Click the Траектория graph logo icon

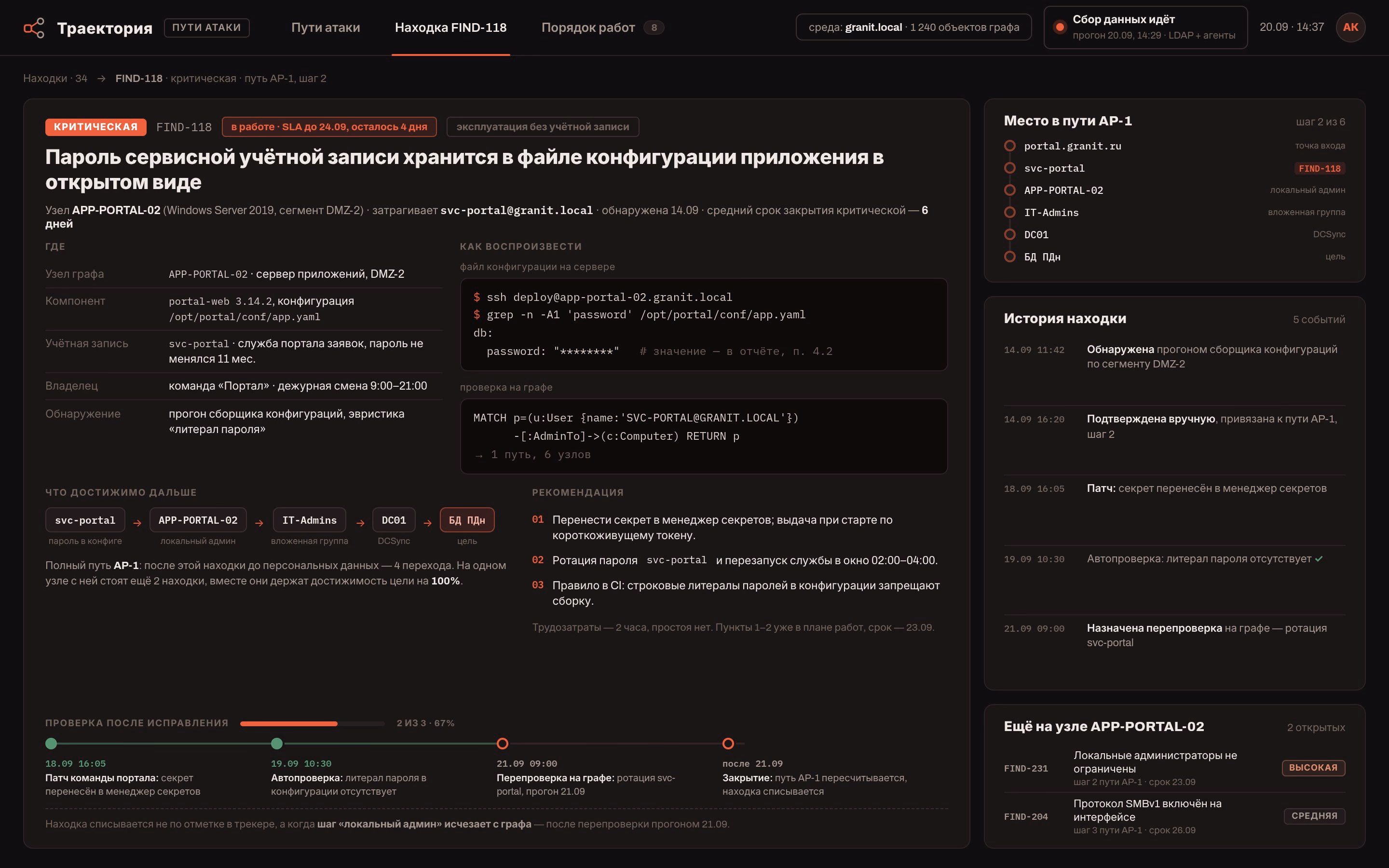click(34, 27)
